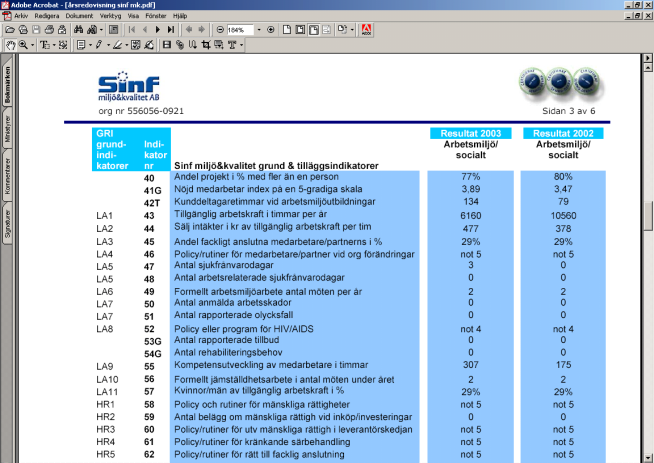Open the Arkiv menu
The width and height of the screenshot is (654, 463).
point(21,16)
